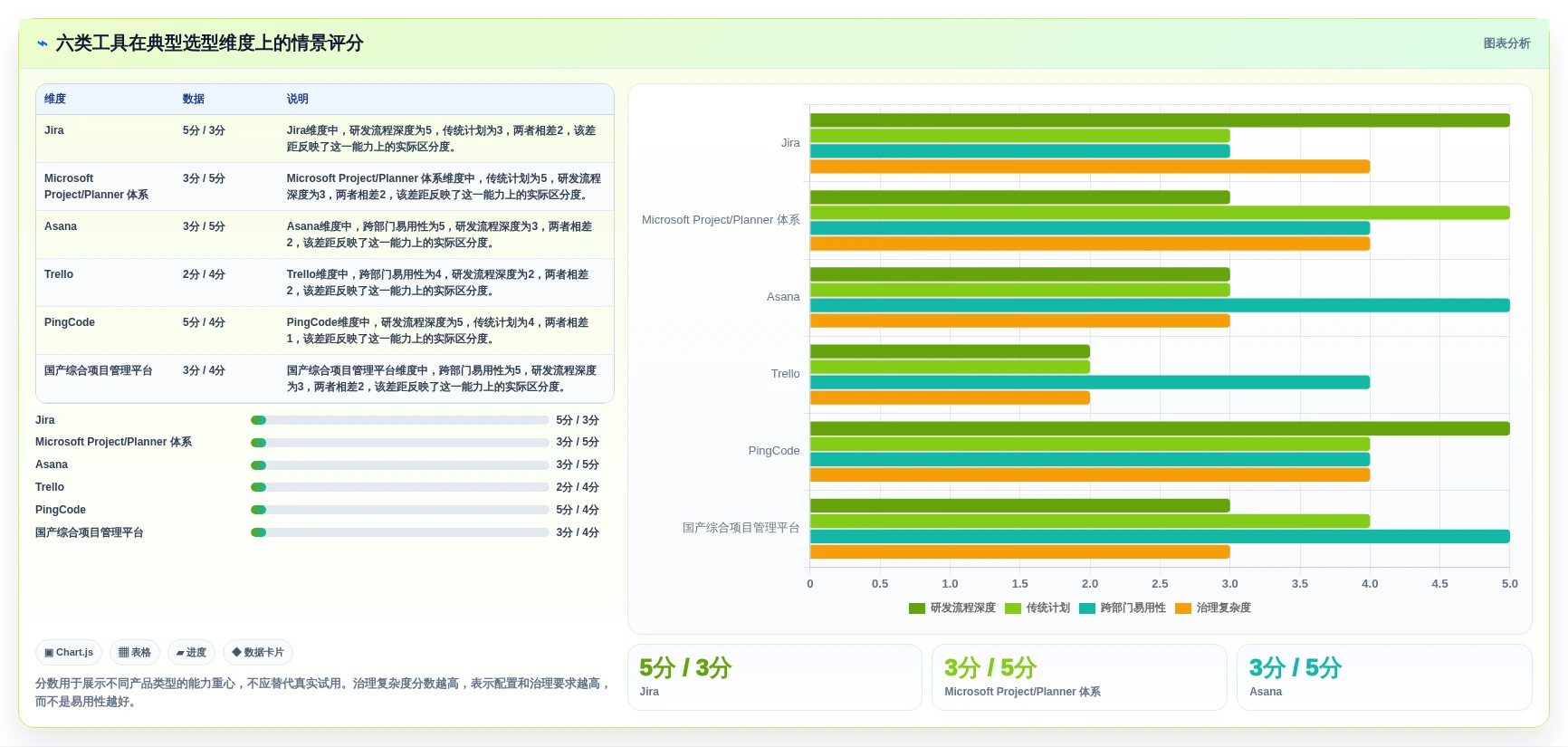Click Trello description text in 说明 column

pos(438,283)
